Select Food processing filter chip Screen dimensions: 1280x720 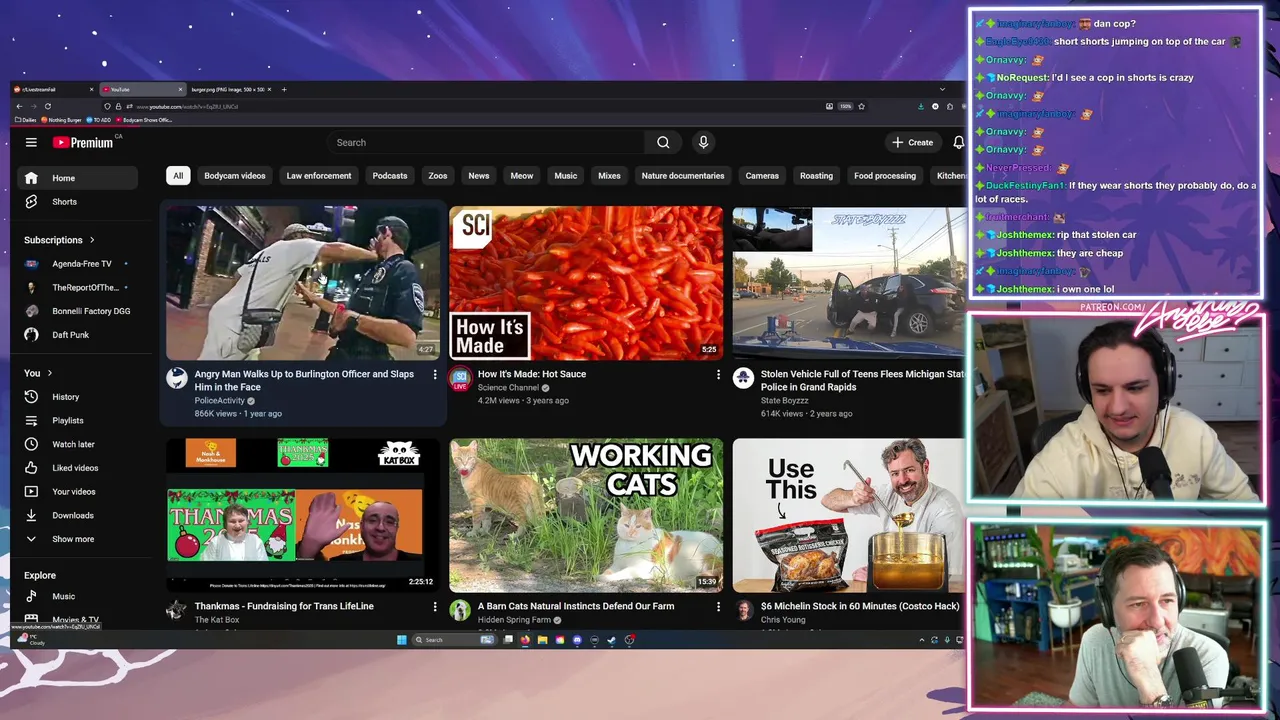(x=885, y=176)
